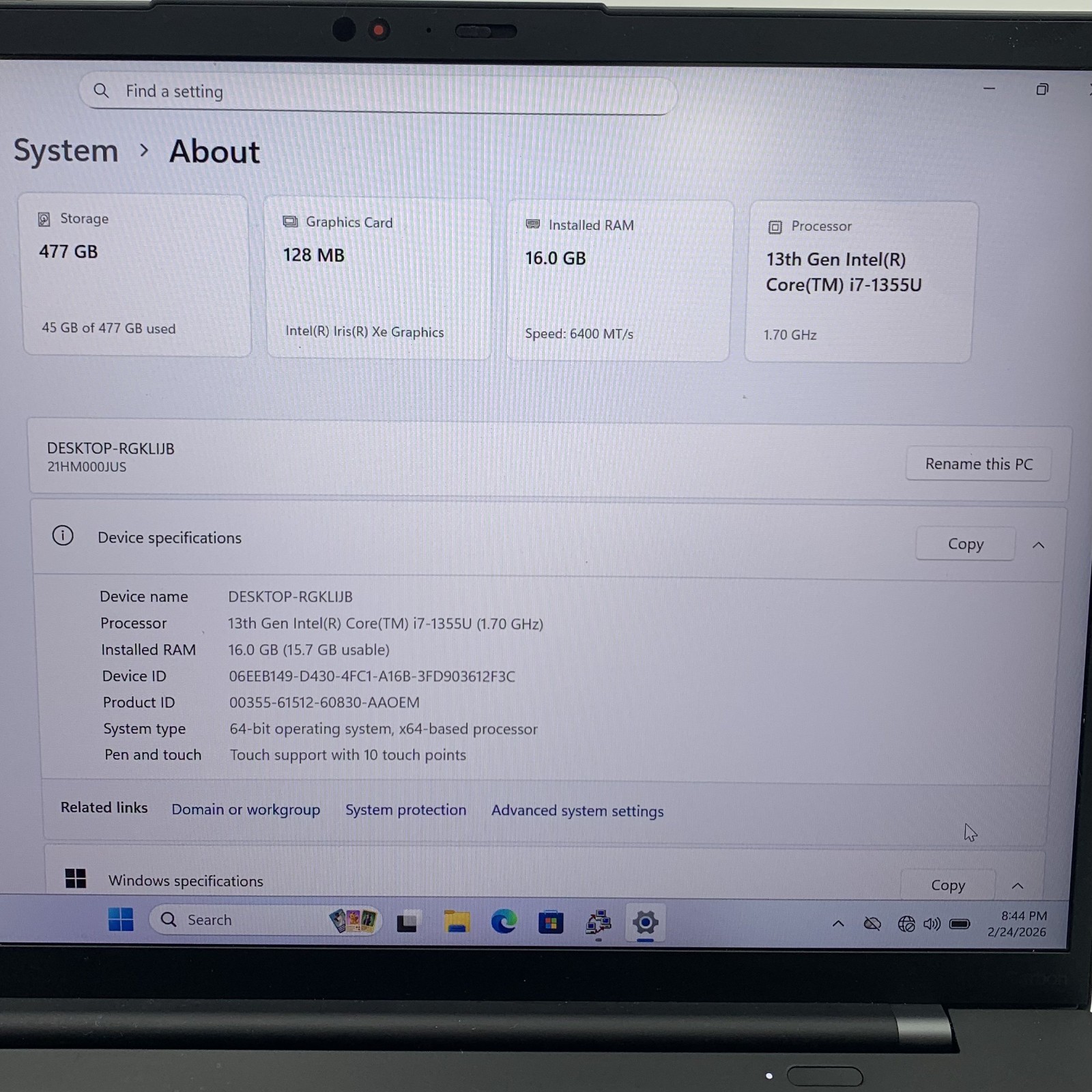The image size is (1092, 1092).
Task: Click the Windows logo next to Windows specifications
Action: (x=75, y=878)
